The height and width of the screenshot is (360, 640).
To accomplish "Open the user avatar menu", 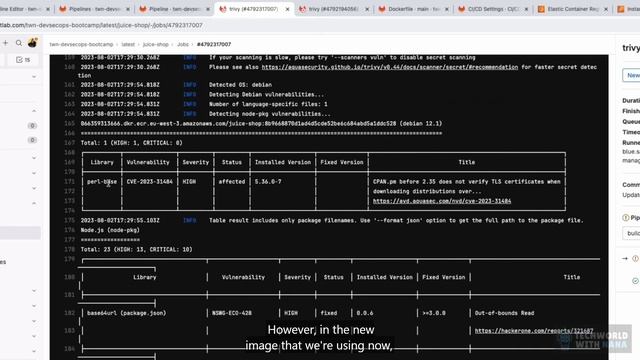I will point(33,42).
